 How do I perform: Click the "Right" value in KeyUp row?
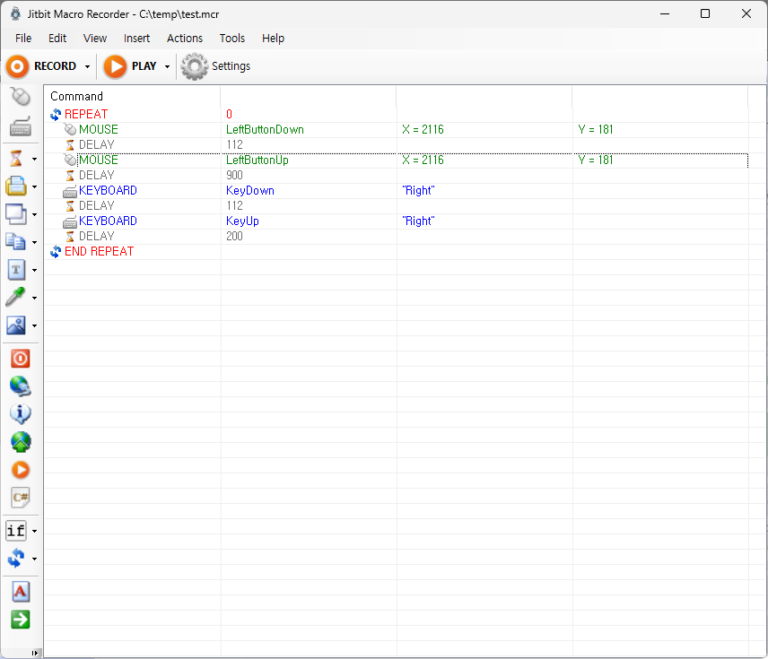418,221
